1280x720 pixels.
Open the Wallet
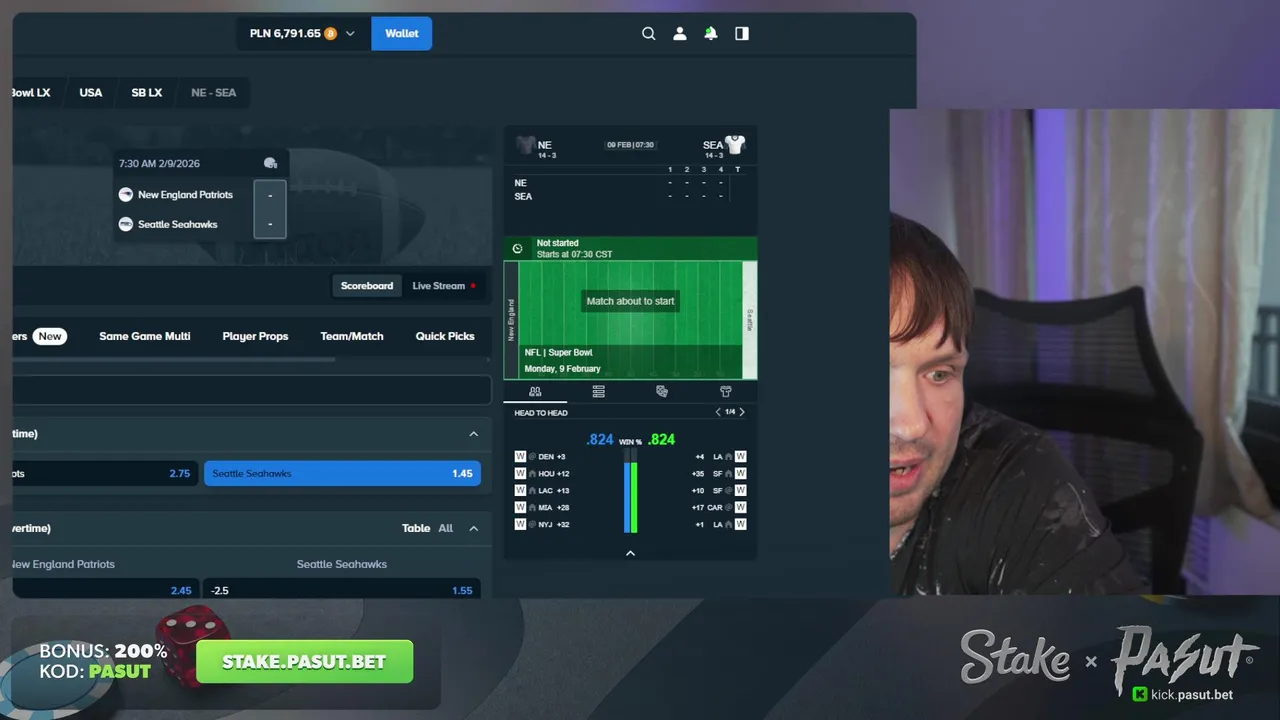pos(402,33)
